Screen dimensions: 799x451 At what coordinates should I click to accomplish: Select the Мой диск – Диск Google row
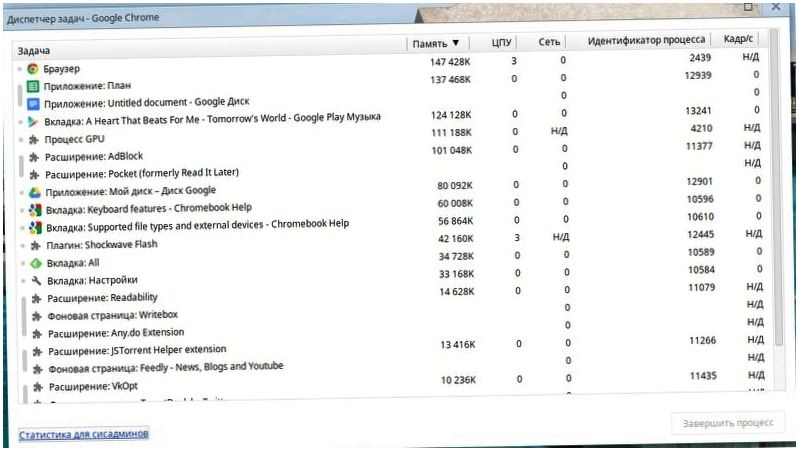[390, 188]
